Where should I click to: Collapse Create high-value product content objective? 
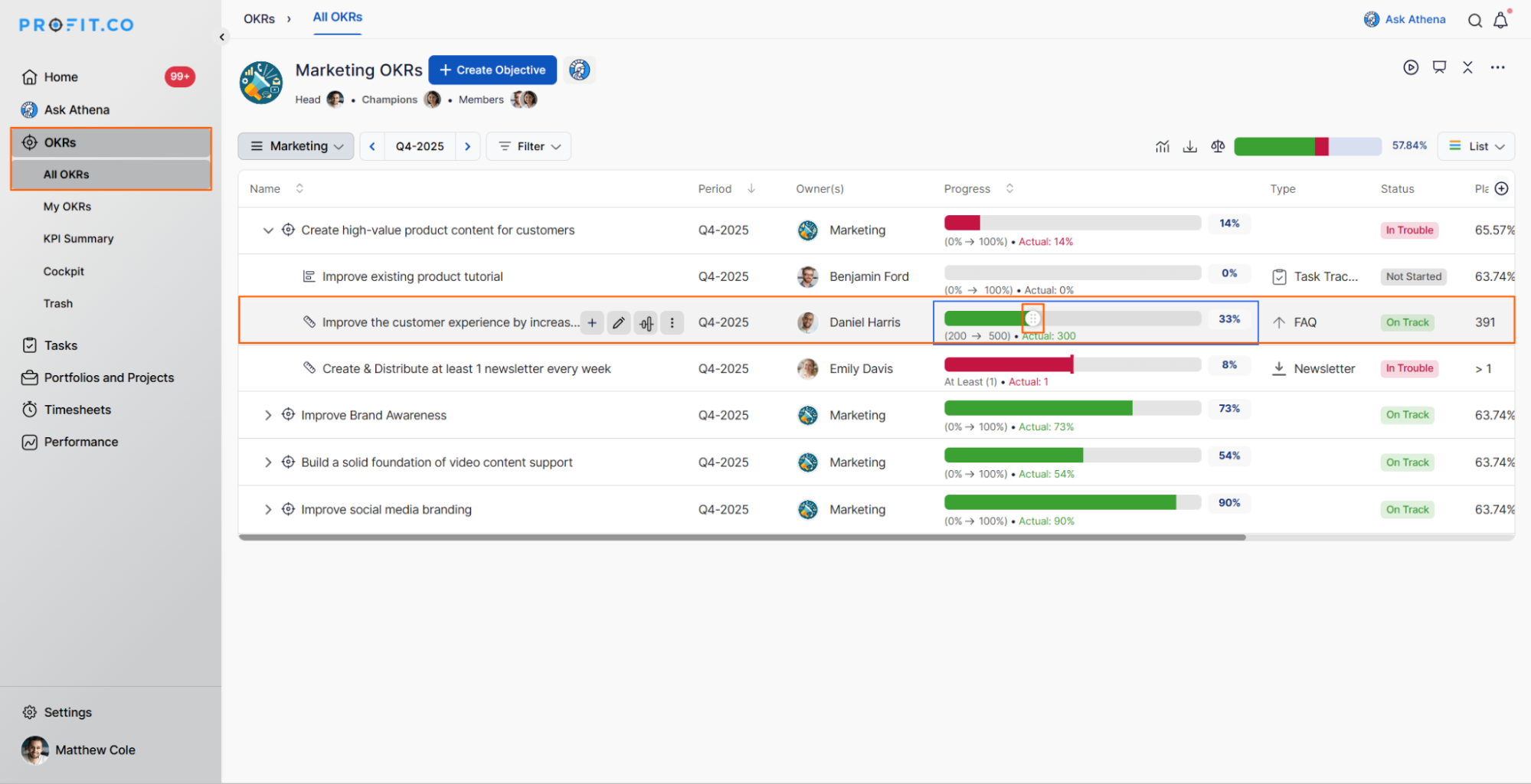coord(268,230)
